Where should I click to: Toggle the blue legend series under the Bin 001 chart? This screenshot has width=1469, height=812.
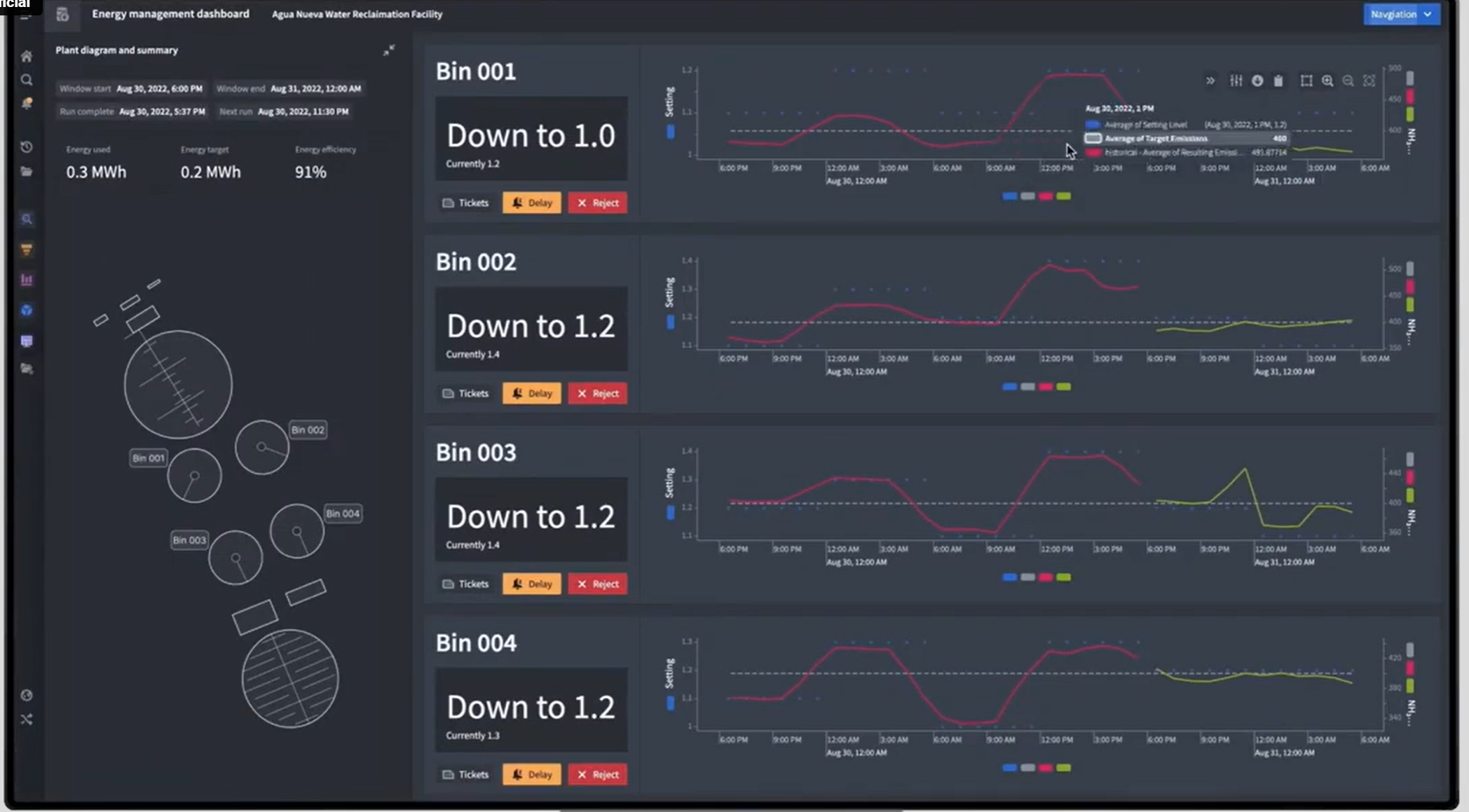[1010, 196]
